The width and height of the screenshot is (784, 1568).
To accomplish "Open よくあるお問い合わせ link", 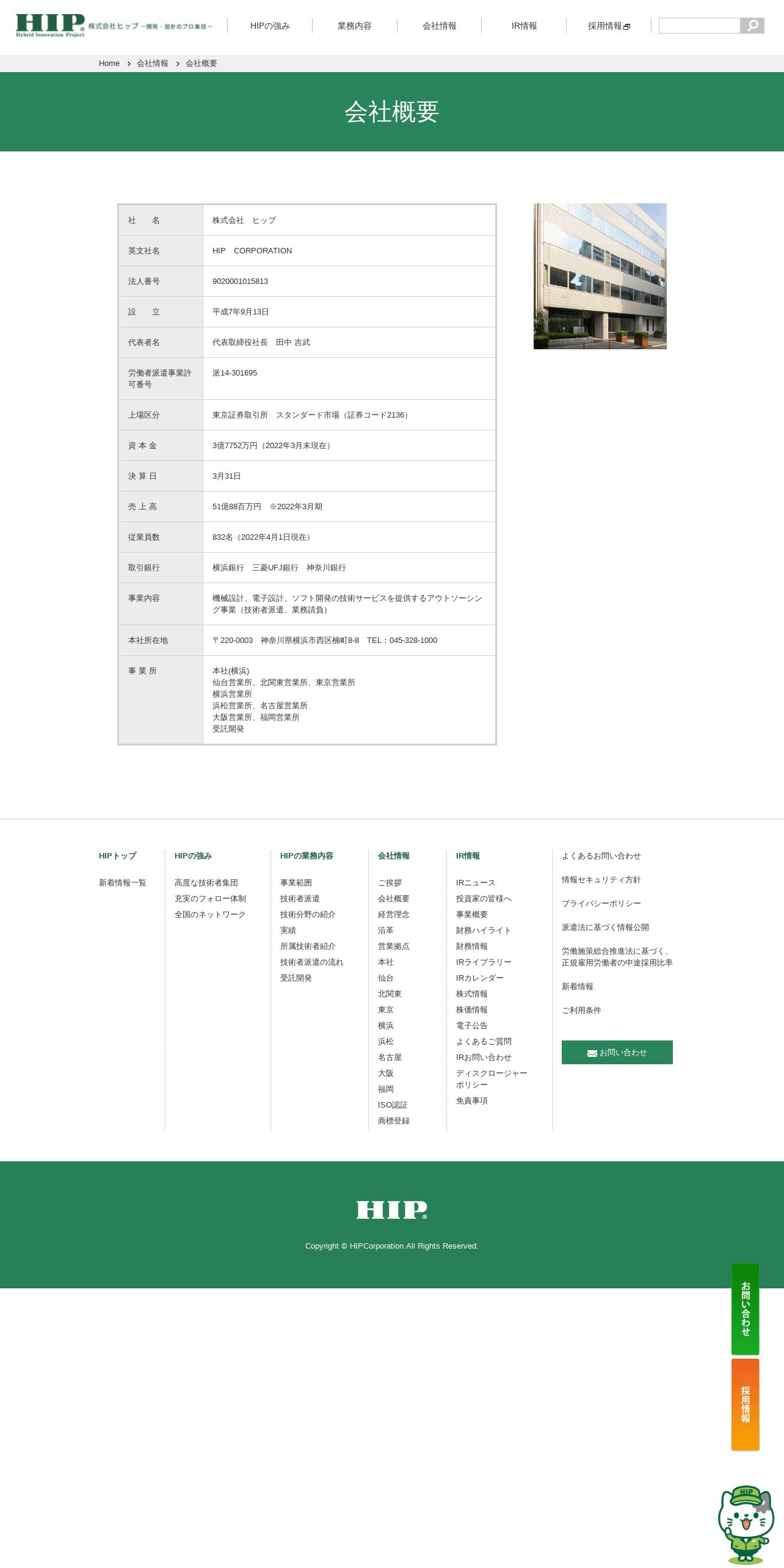I will 601,856.
